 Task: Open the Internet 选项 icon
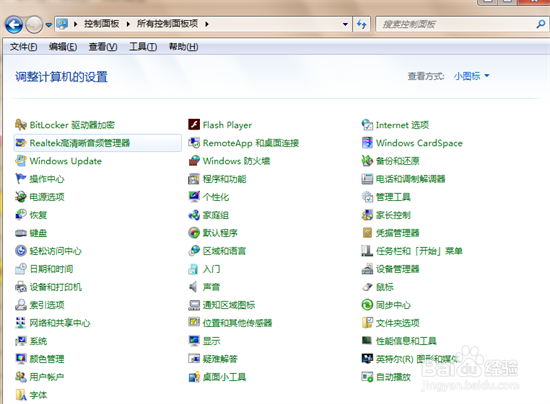367,125
